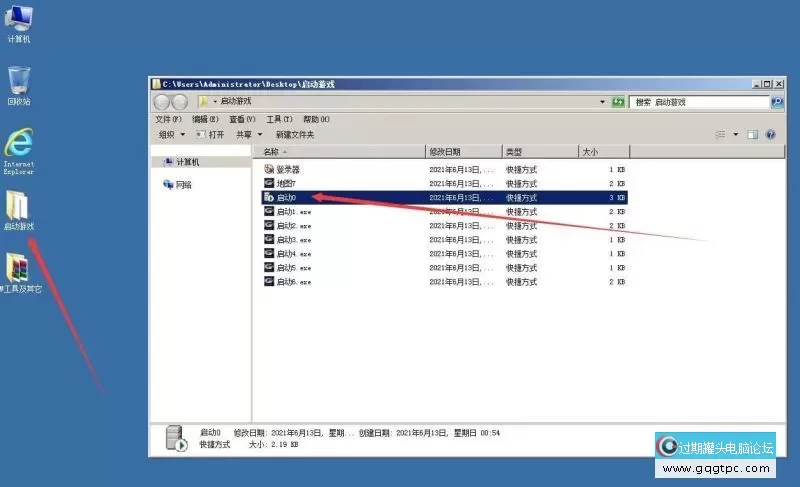Click the search magnifier icon
This screenshot has height=487, width=800.
tap(777, 102)
